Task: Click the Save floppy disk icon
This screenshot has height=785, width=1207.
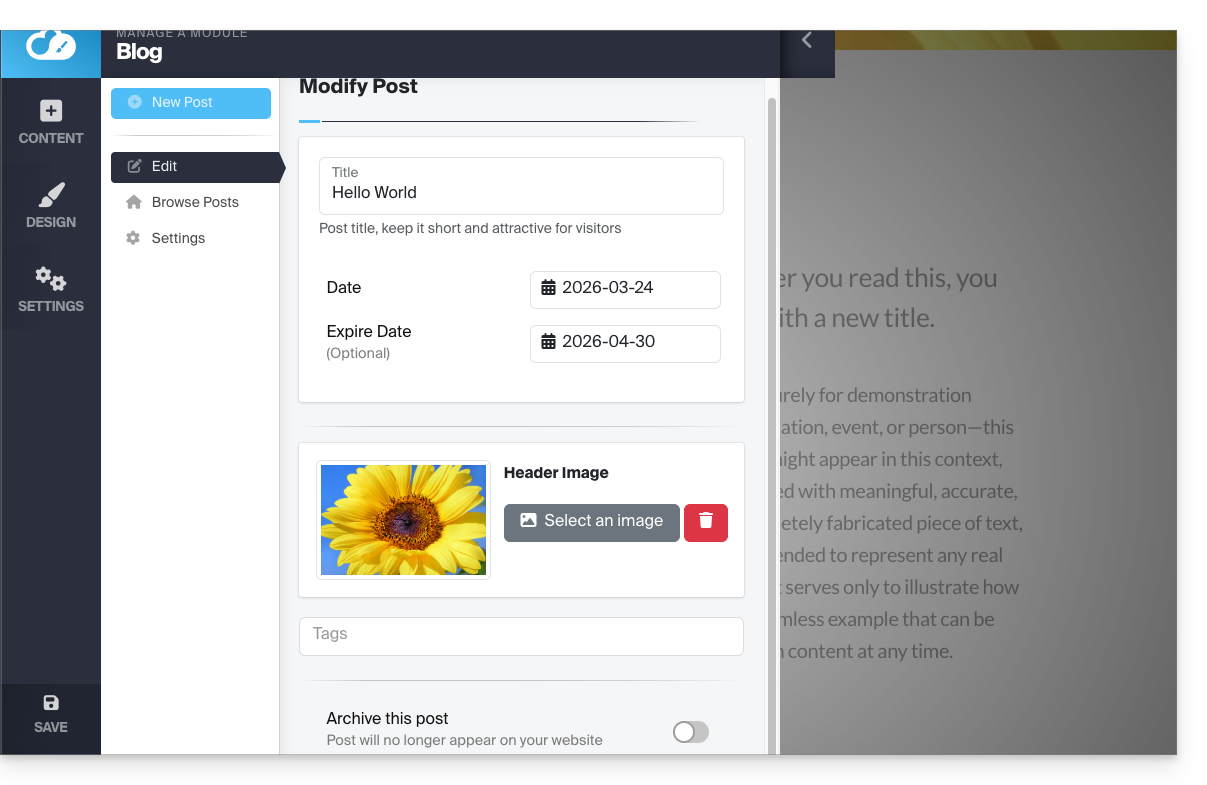Action: (51, 703)
